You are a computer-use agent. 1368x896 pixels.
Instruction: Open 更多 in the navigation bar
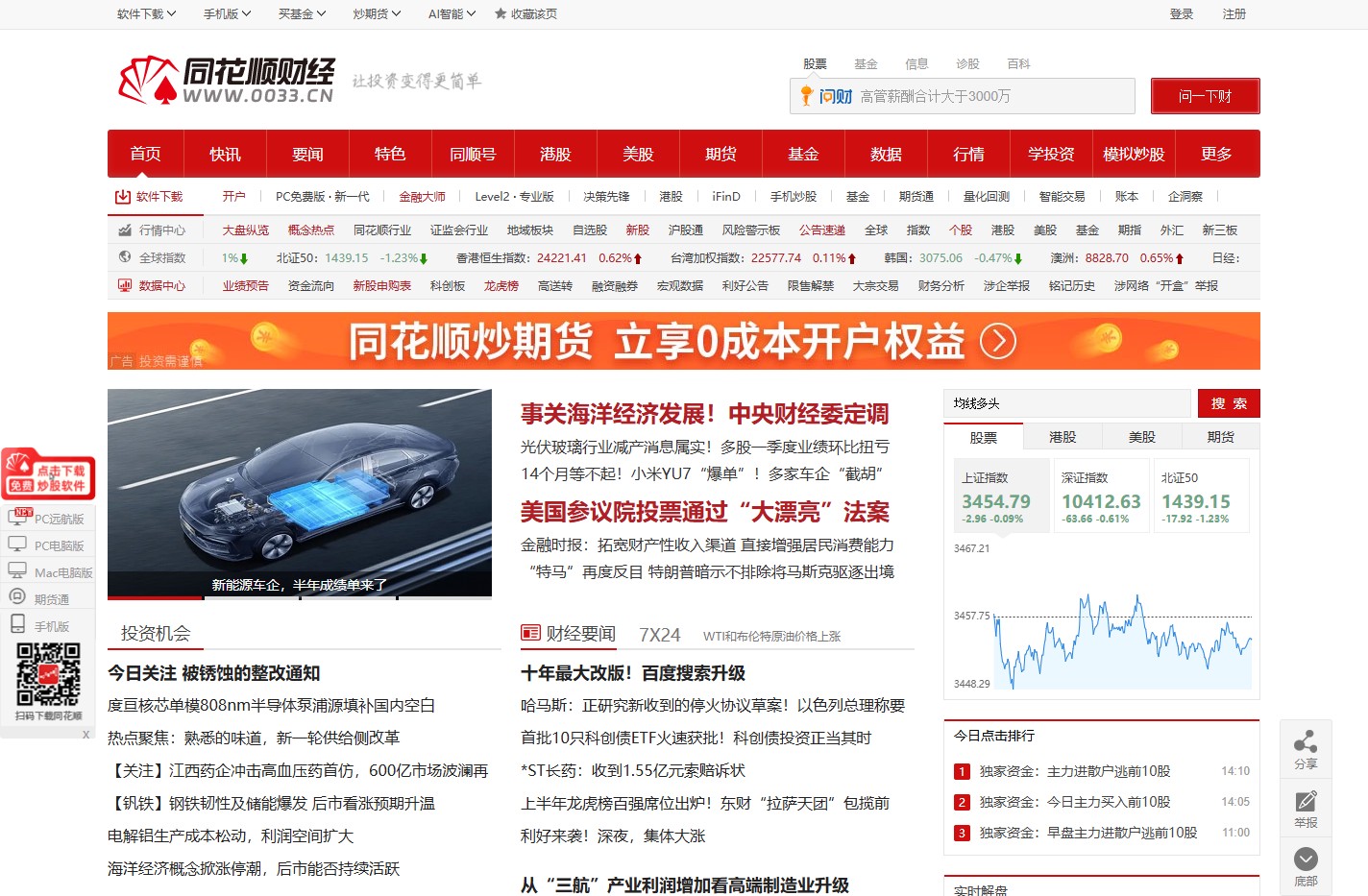(x=1216, y=154)
